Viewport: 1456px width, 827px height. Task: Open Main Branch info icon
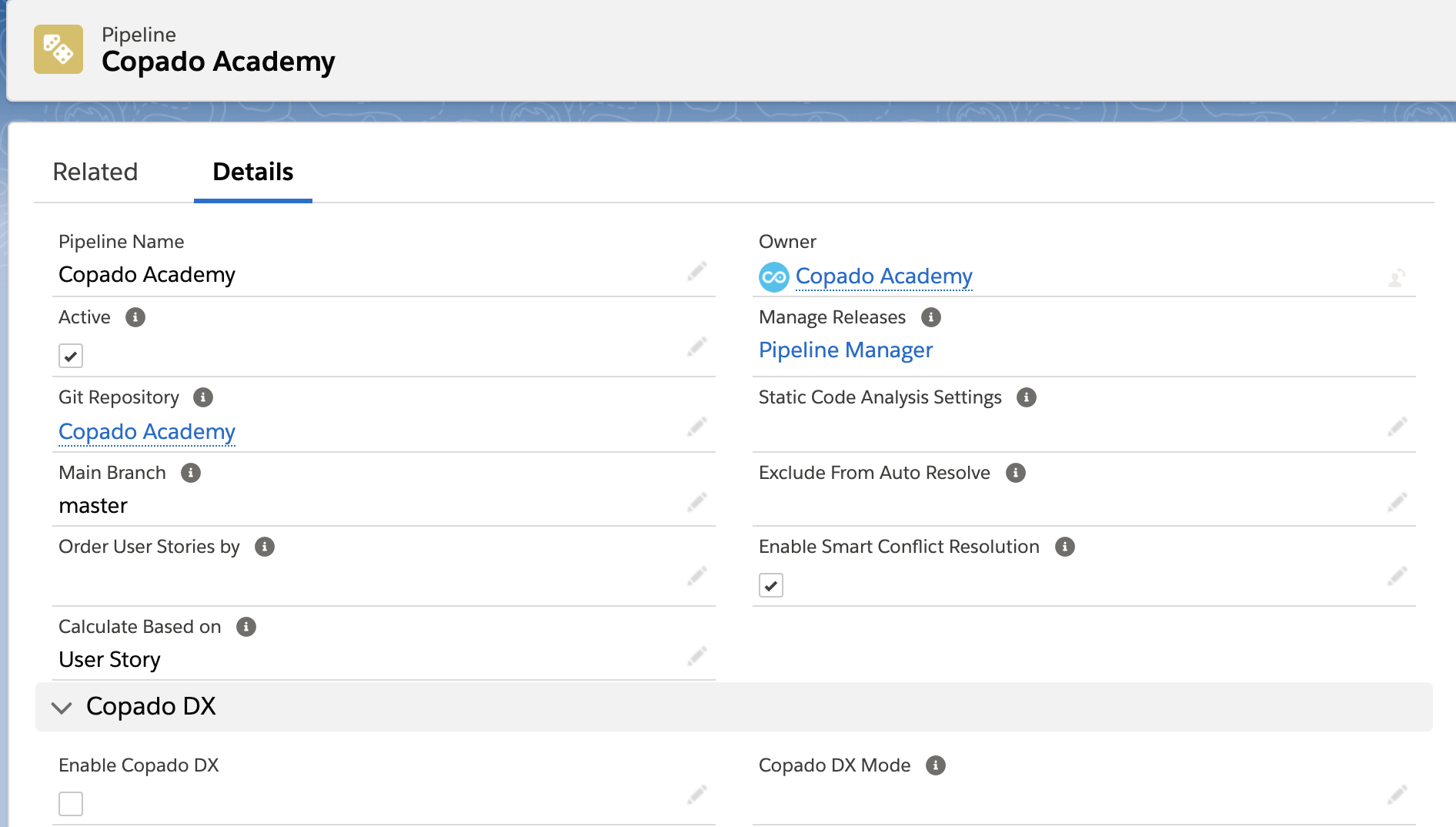pos(191,473)
